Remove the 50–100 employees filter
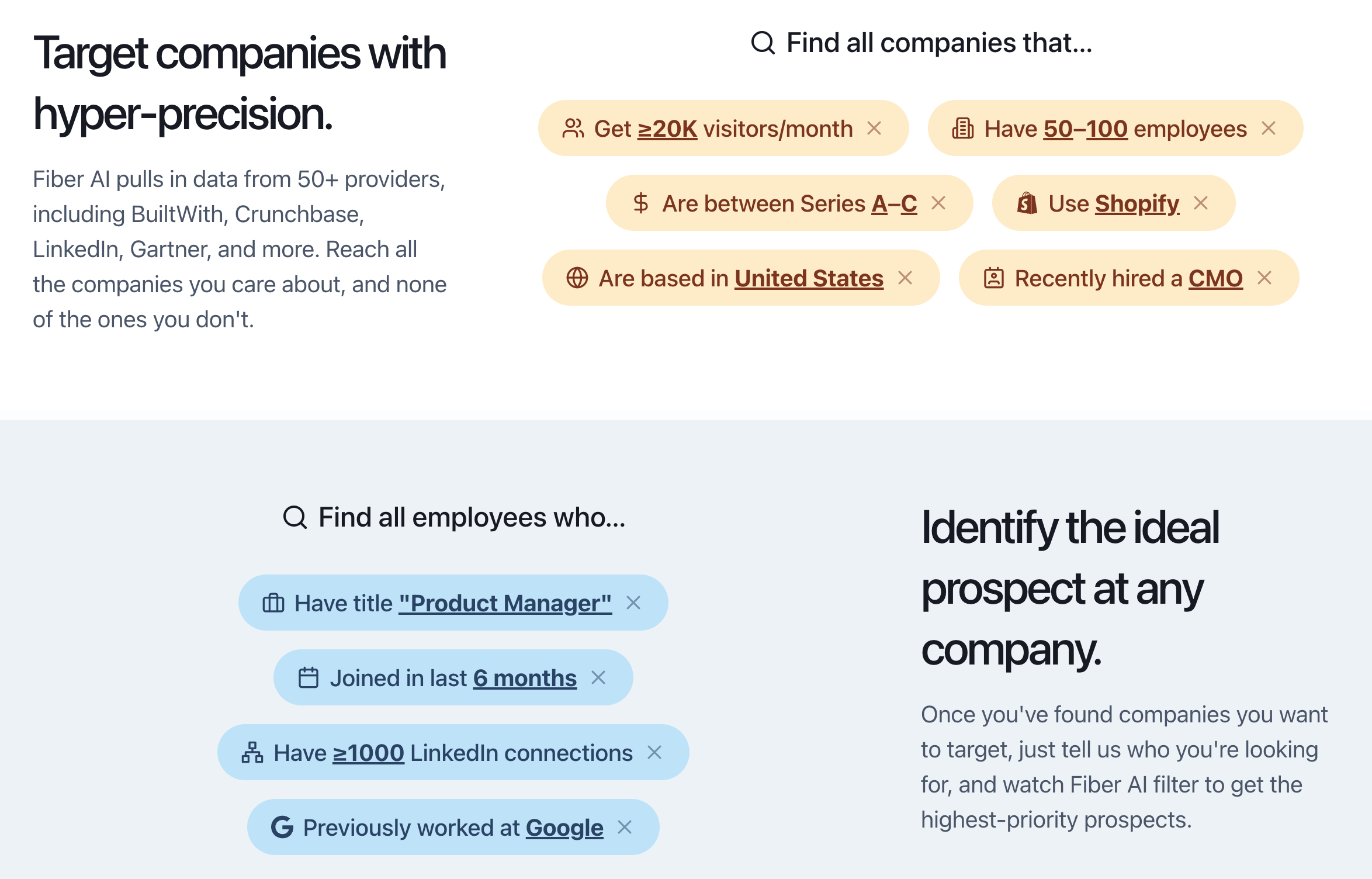Screen dimensions: 1372x879 coord(1269,129)
